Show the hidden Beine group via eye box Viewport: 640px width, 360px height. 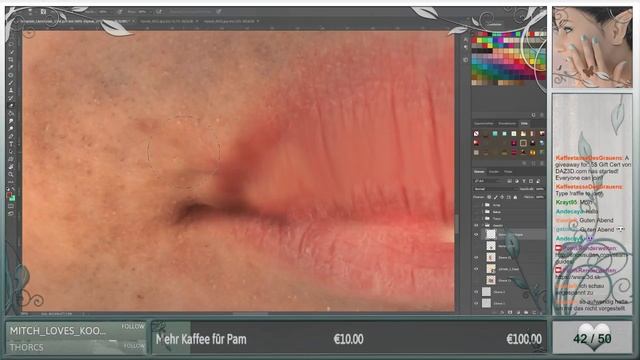(476, 211)
